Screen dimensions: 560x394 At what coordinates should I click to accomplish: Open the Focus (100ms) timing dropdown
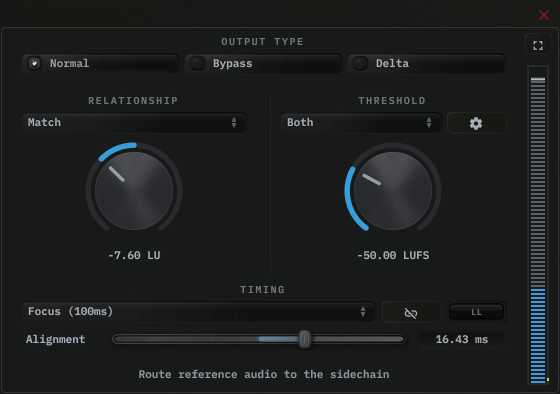click(x=199, y=311)
